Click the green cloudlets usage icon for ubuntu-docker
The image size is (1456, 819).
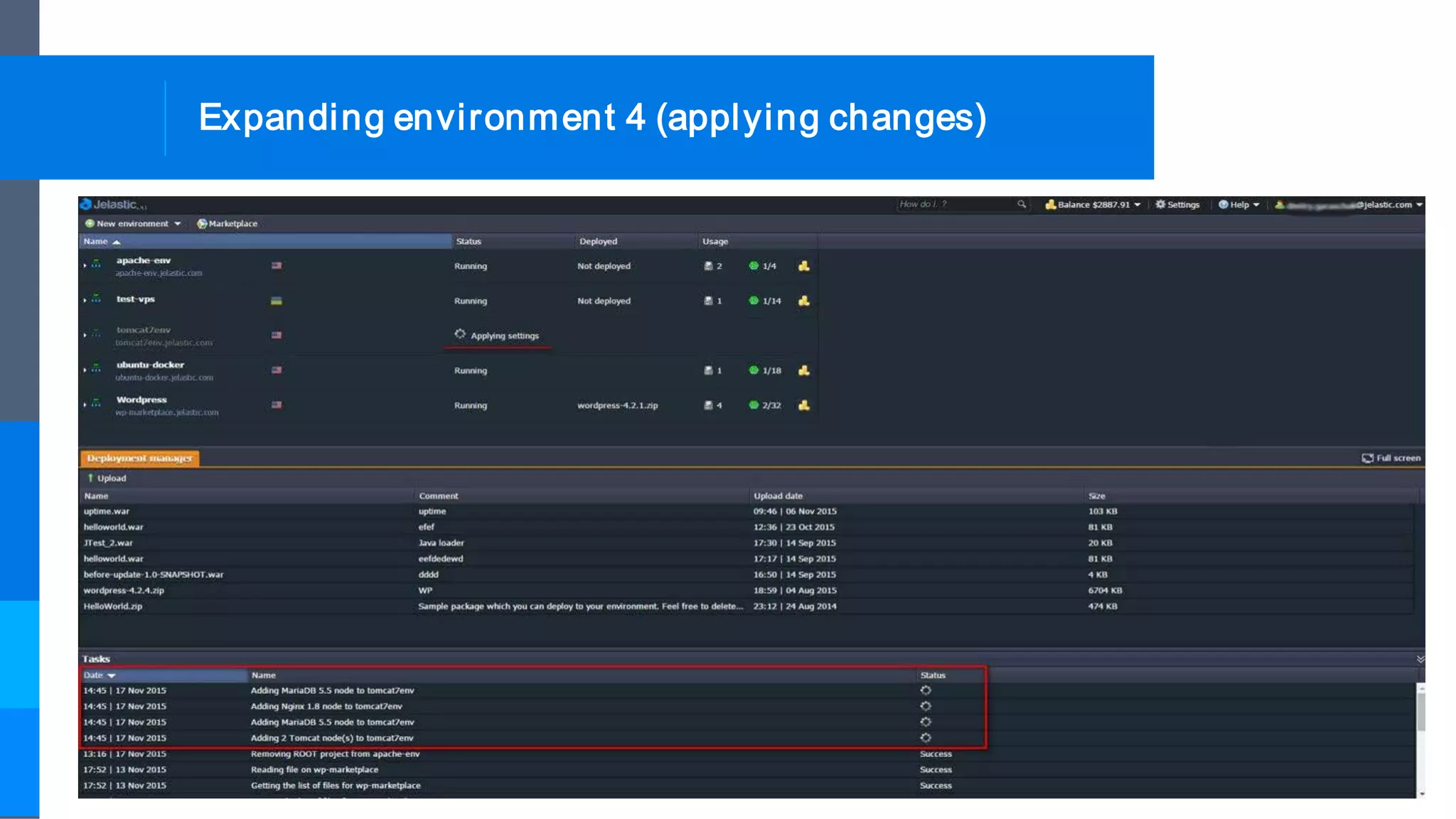coord(754,370)
